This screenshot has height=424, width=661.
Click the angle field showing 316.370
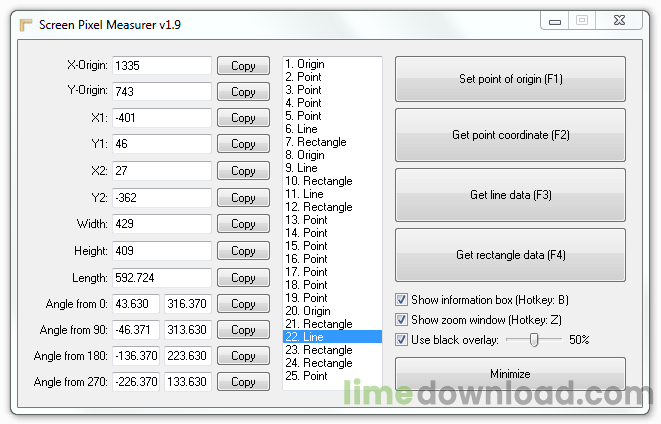point(188,304)
